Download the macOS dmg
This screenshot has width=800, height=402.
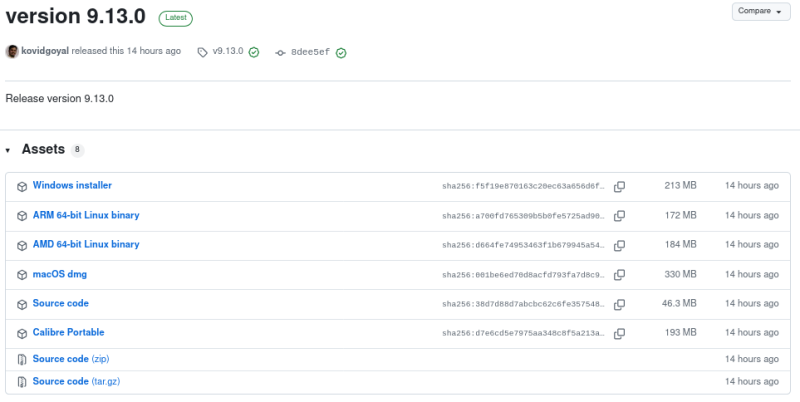click(60, 274)
